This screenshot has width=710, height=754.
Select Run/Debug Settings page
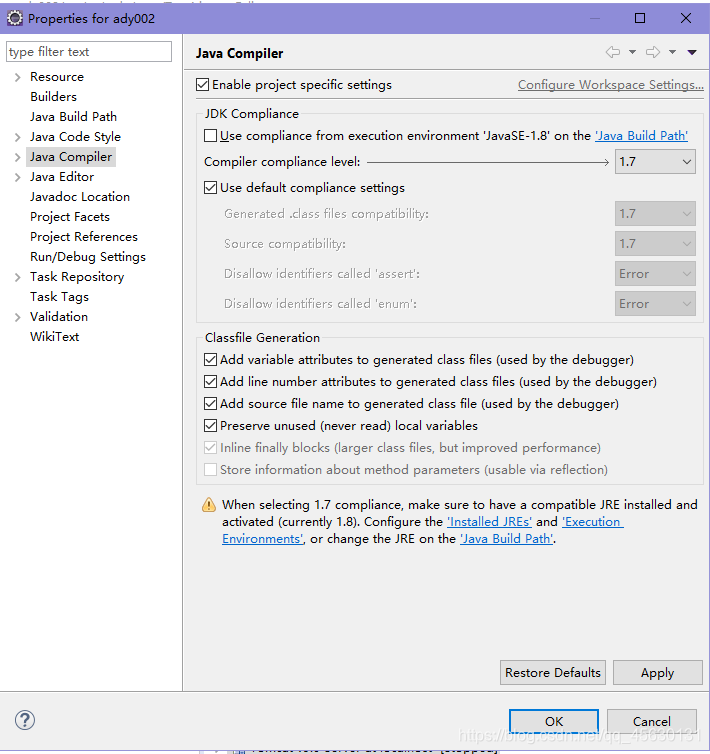88,257
